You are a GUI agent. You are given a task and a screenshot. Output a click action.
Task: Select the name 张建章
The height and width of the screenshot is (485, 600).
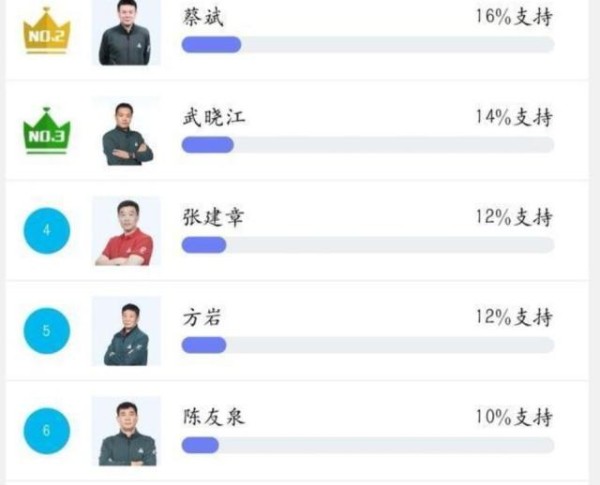click(213, 217)
